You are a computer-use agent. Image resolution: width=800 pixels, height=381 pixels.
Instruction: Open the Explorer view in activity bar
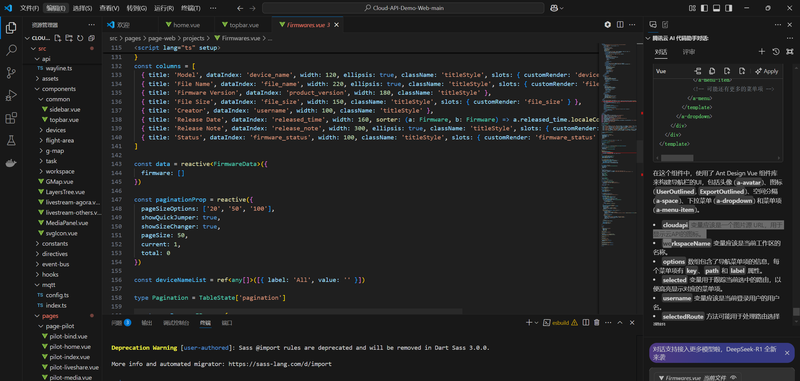click(11, 29)
